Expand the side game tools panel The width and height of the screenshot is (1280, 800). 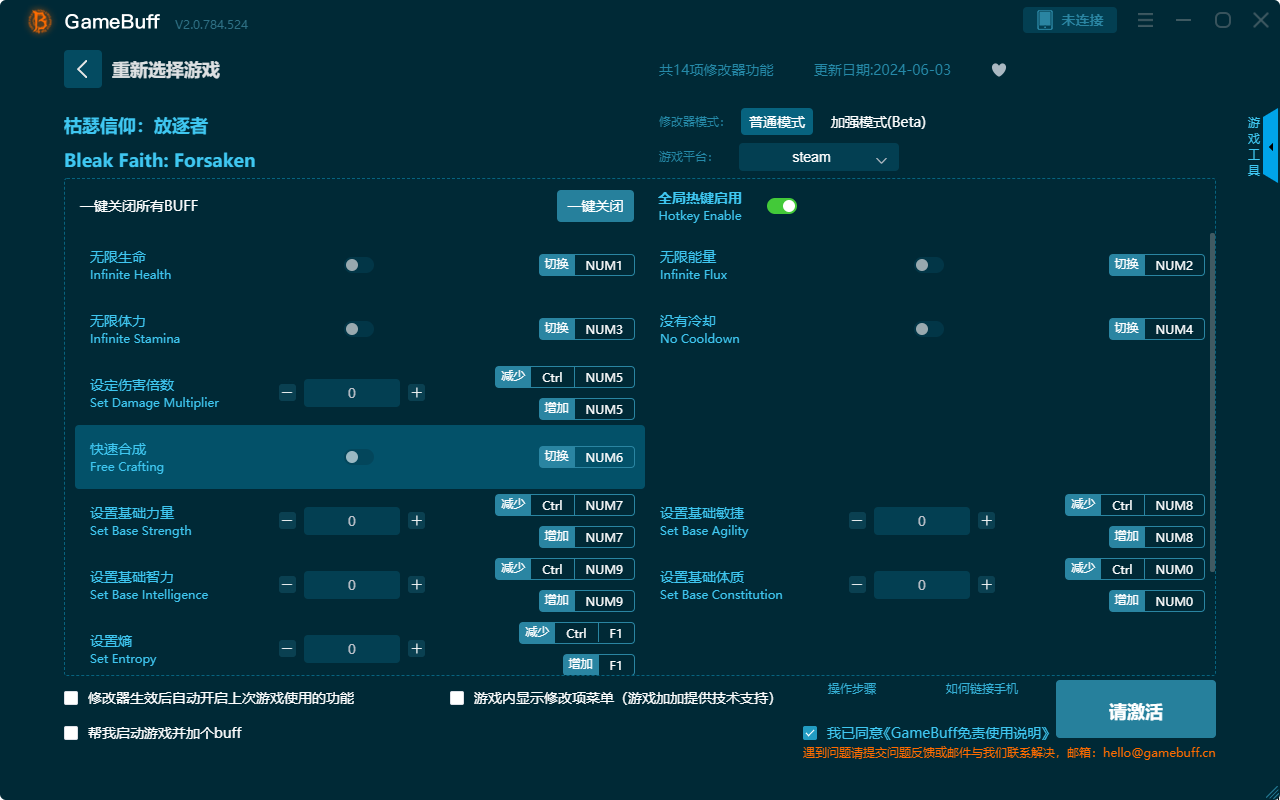(1270, 146)
